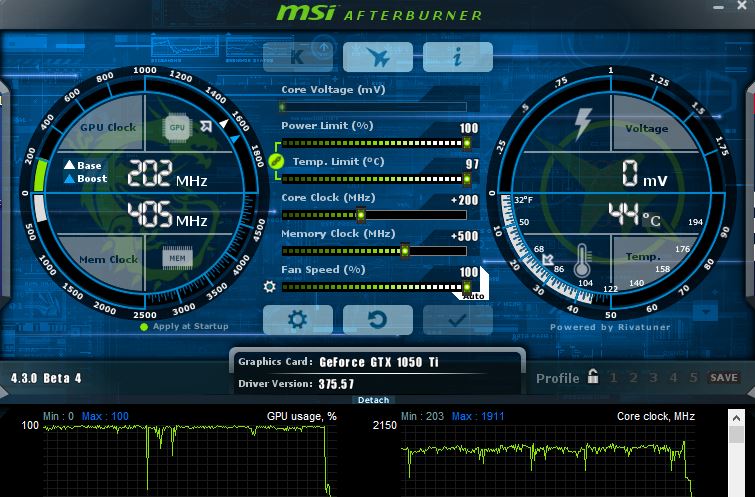Reset settings with the circular arrow button
The height and width of the screenshot is (497, 755).
pos(378,320)
